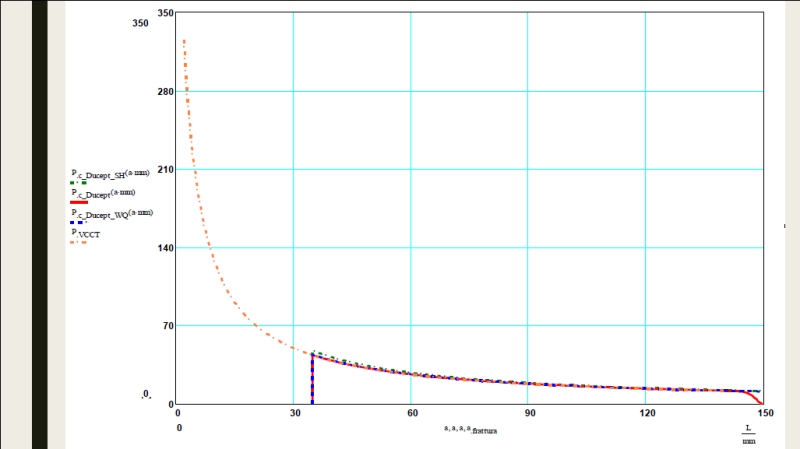Click the x-axis lower limit 0 field
800x449 pixels.
coord(180,428)
